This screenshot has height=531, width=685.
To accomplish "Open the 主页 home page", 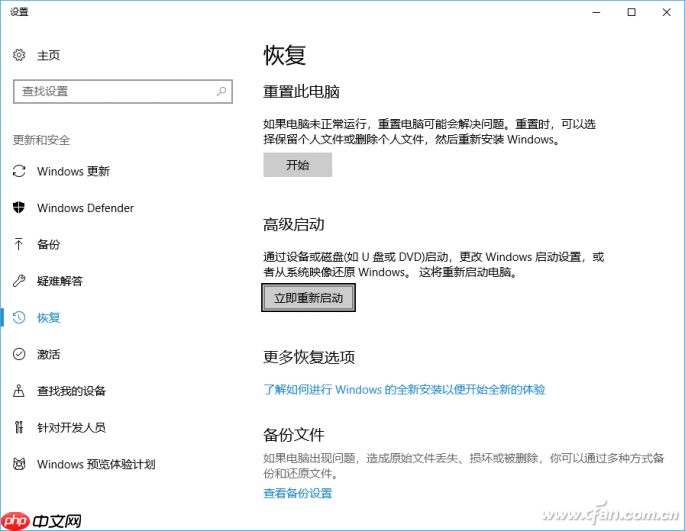I will click(48, 56).
